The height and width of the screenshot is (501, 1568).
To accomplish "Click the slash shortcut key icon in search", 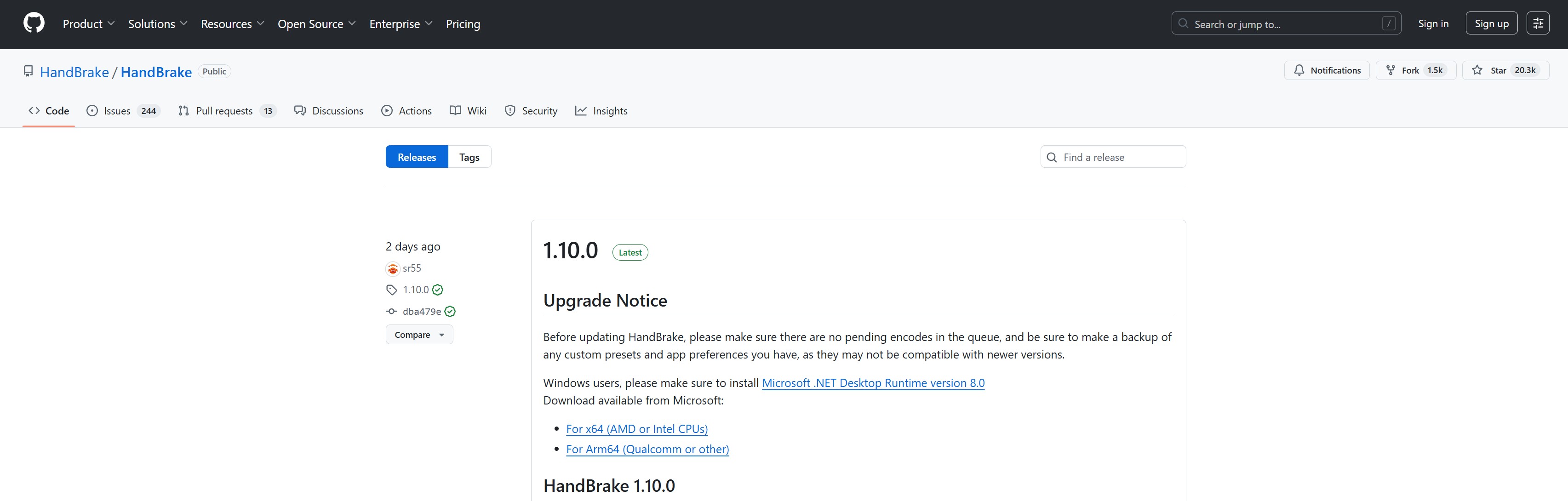I will tap(1388, 24).
